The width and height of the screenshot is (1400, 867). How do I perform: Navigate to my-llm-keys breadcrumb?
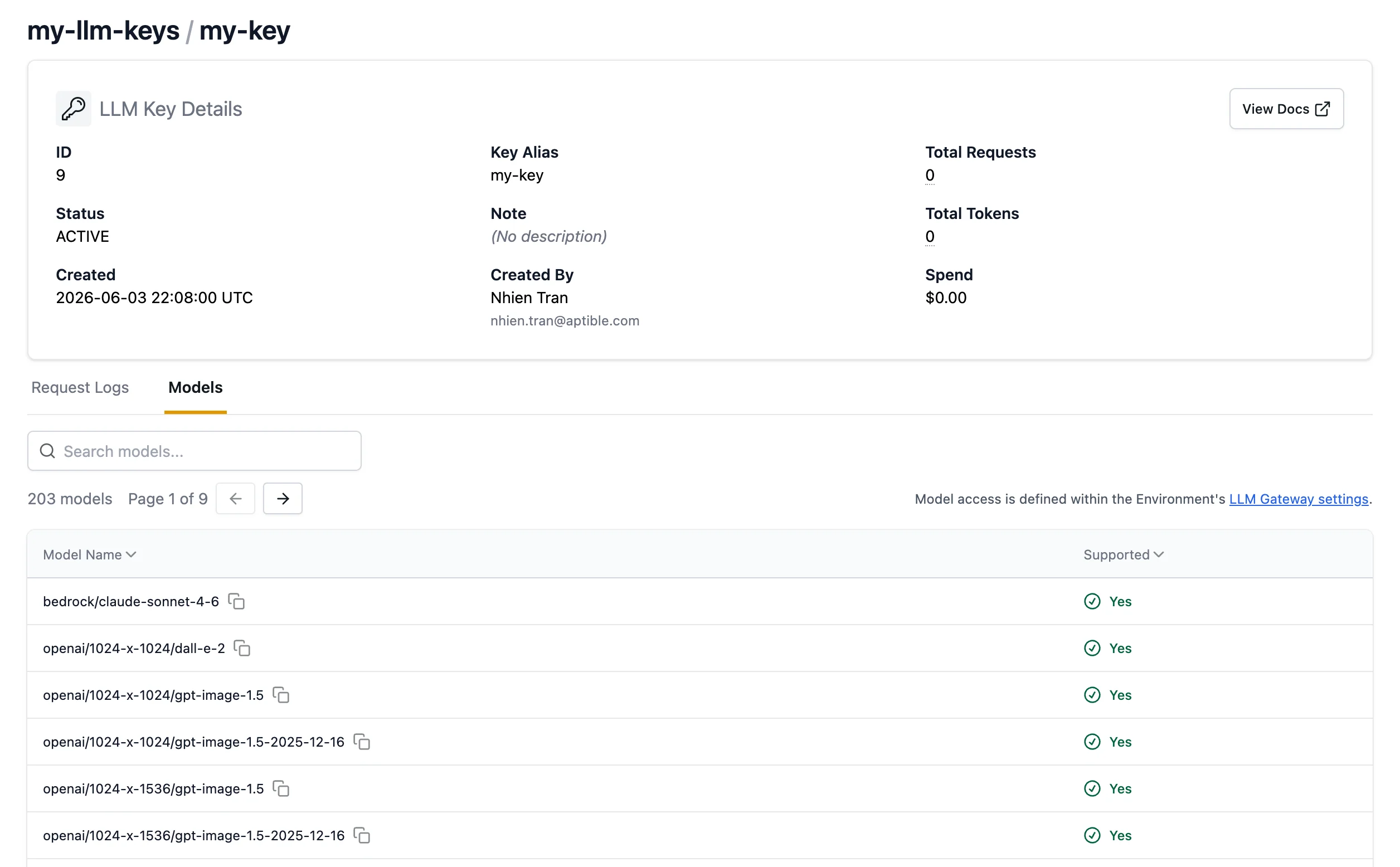pos(103,31)
